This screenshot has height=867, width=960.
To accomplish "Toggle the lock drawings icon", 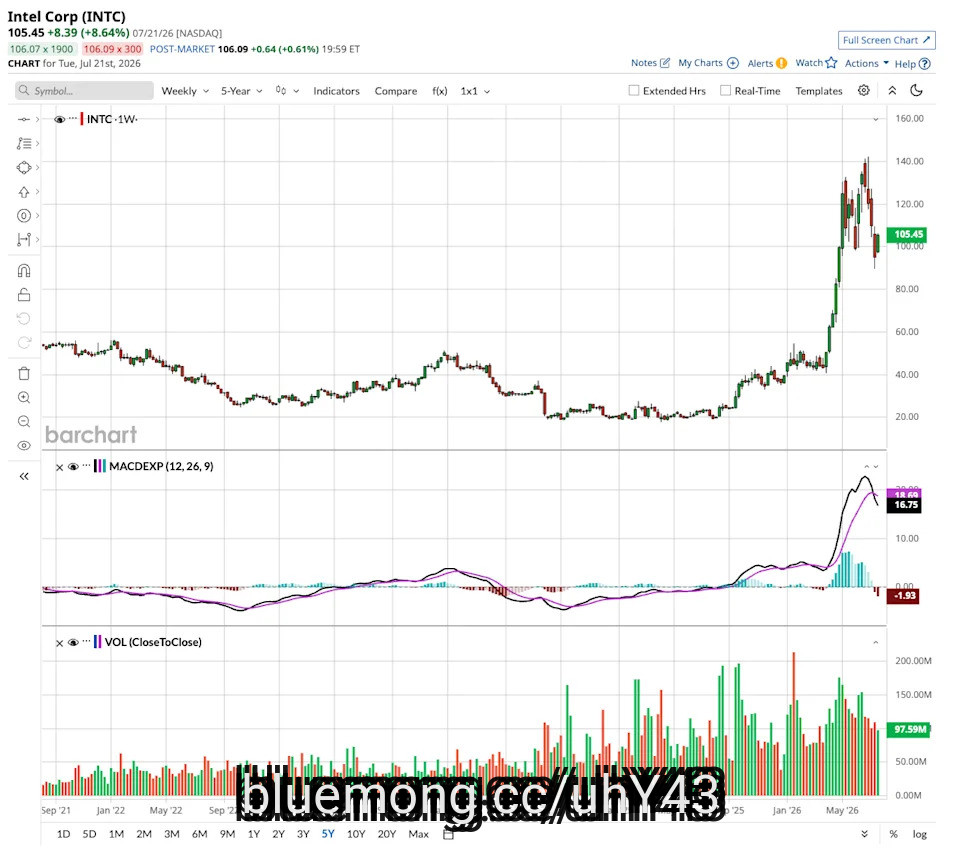I will click(24, 295).
